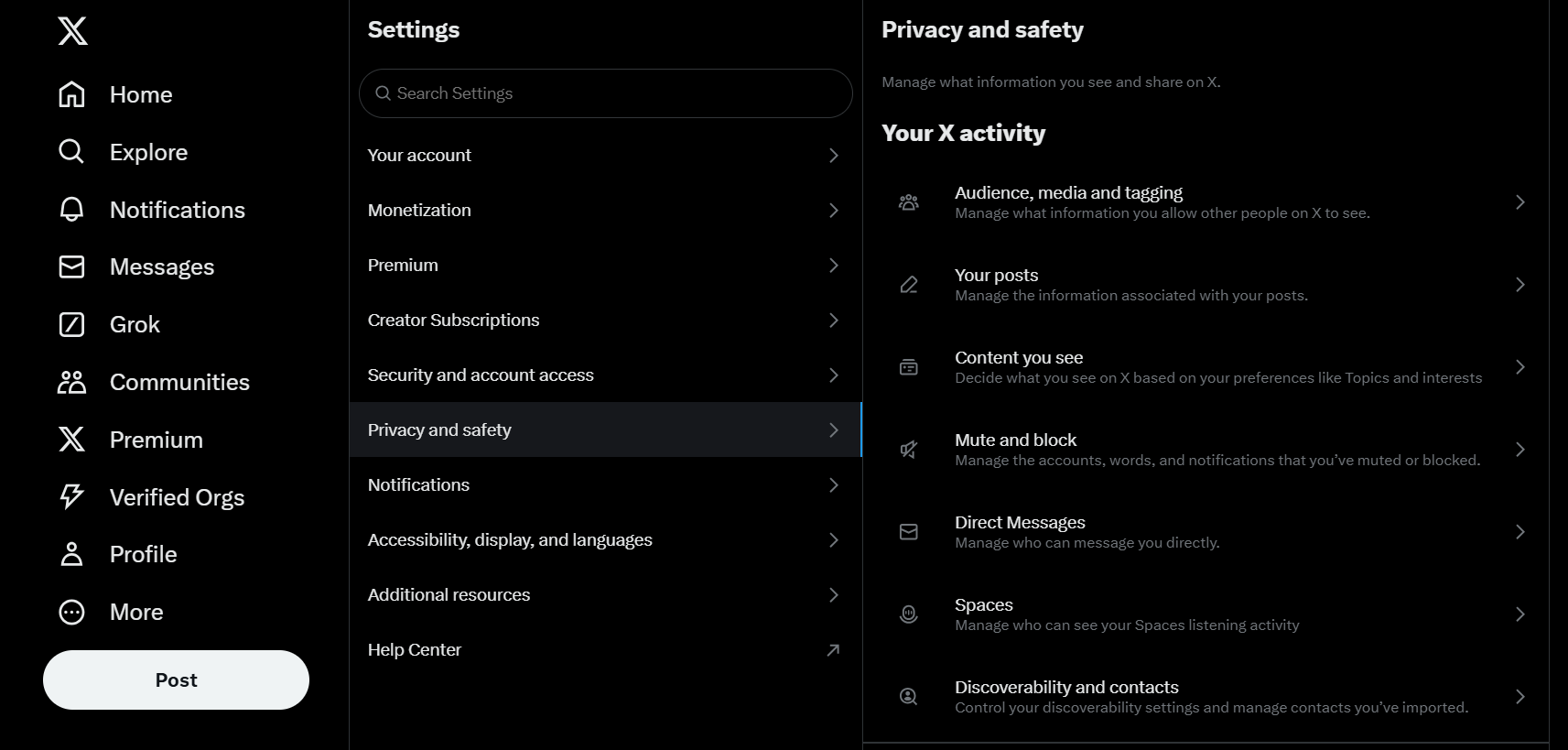Click the Communities people icon

(71, 382)
